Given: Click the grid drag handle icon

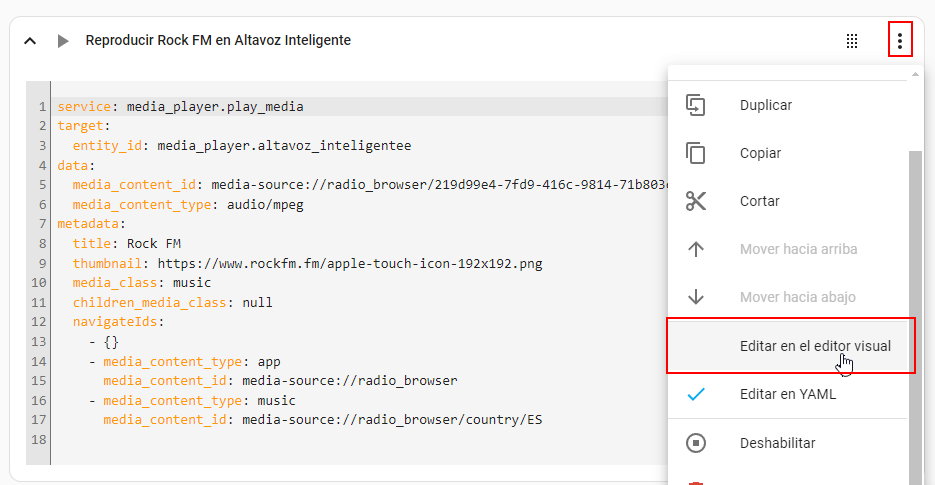Looking at the screenshot, I should click(x=852, y=41).
